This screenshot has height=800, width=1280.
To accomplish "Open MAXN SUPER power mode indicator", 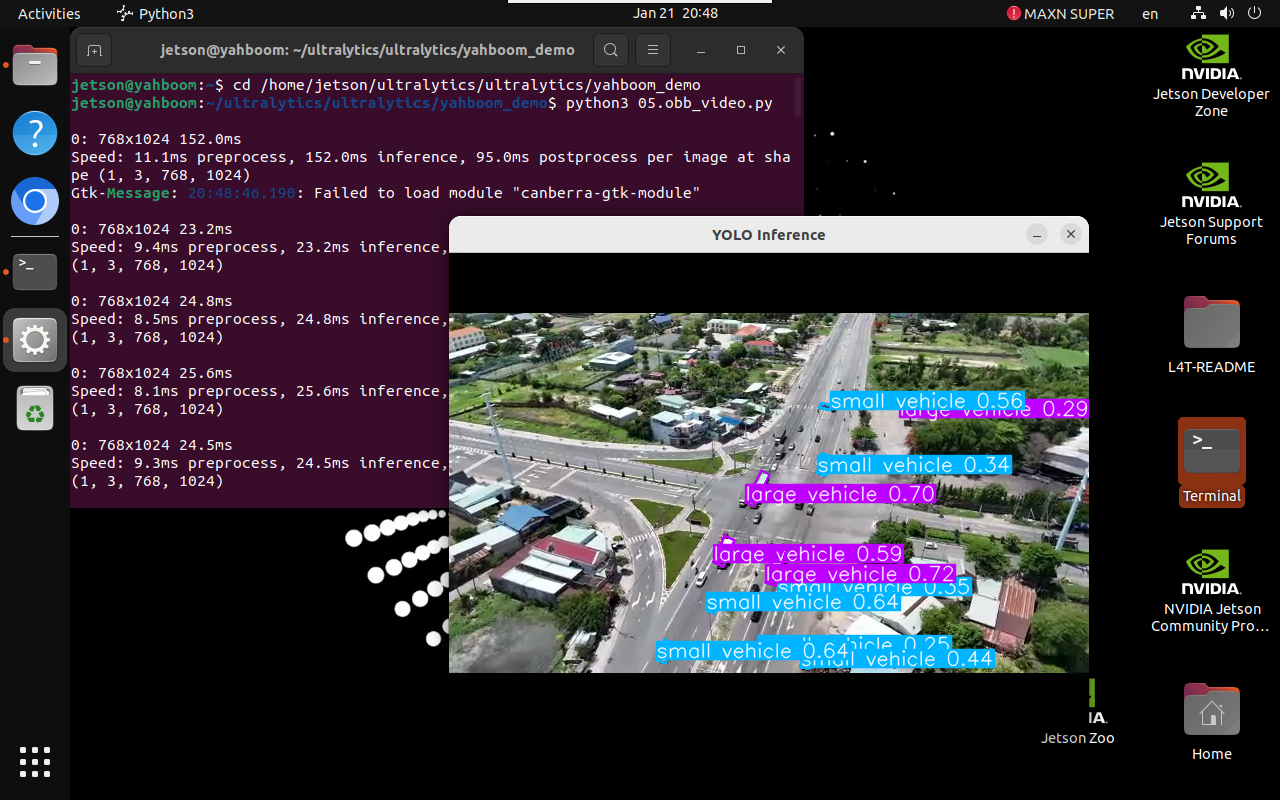I will click(x=1060, y=14).
